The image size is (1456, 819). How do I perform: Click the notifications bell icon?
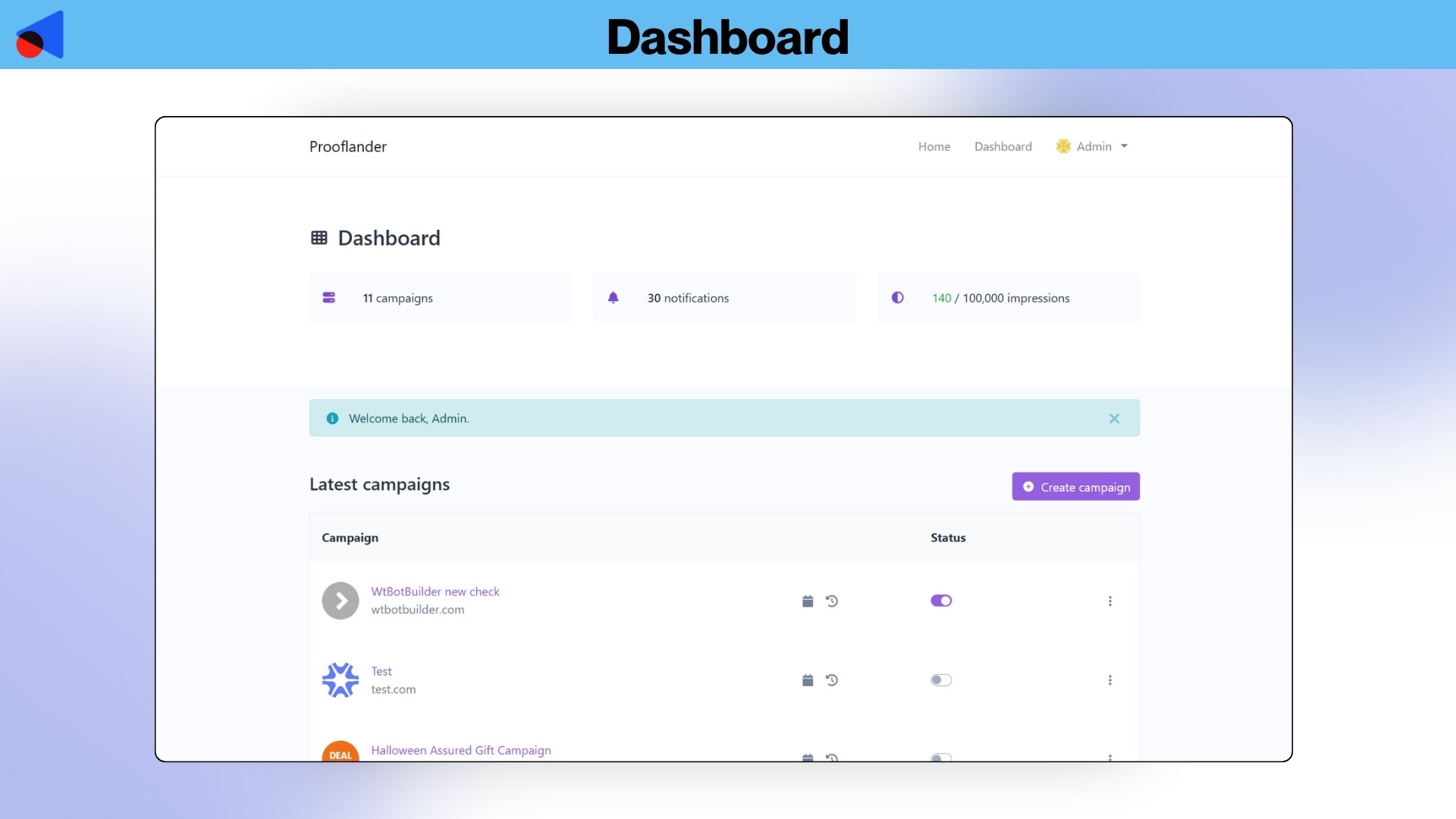pos(613,298)
